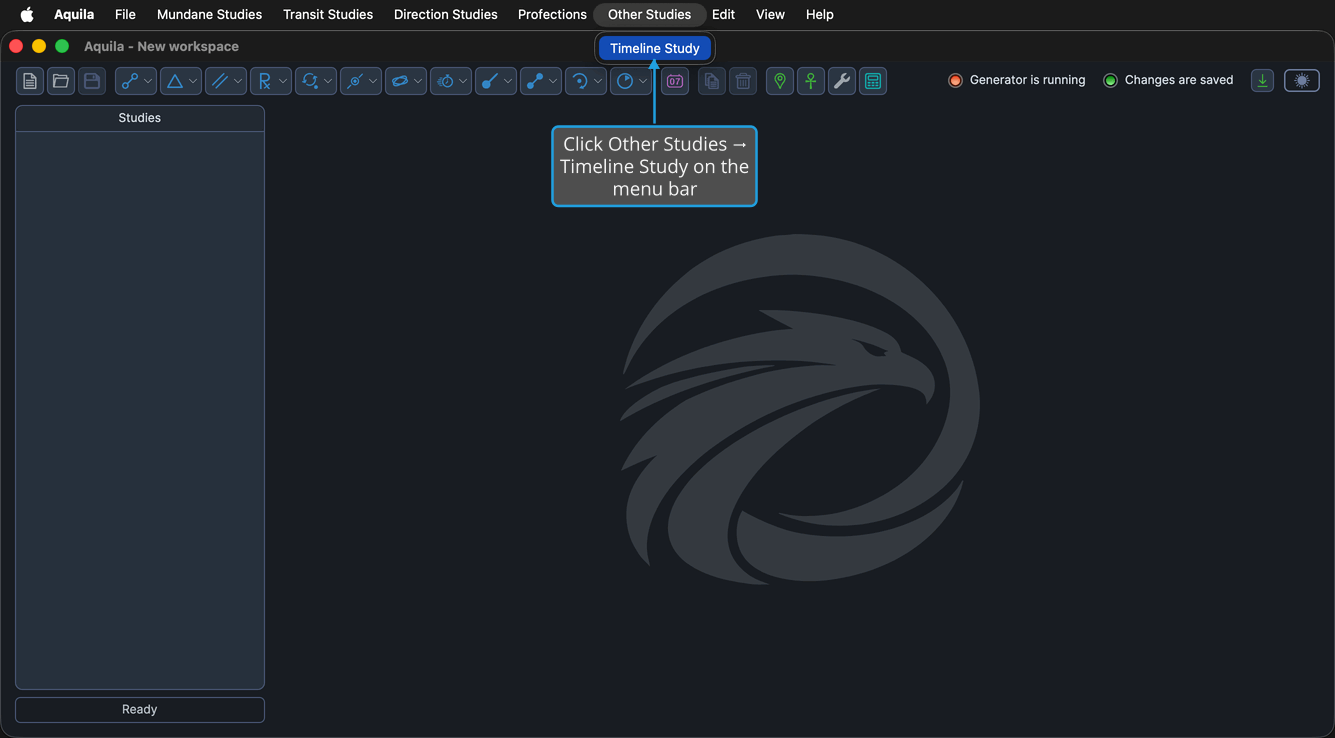Expand the circular arrows cycle dropdown

328,81
